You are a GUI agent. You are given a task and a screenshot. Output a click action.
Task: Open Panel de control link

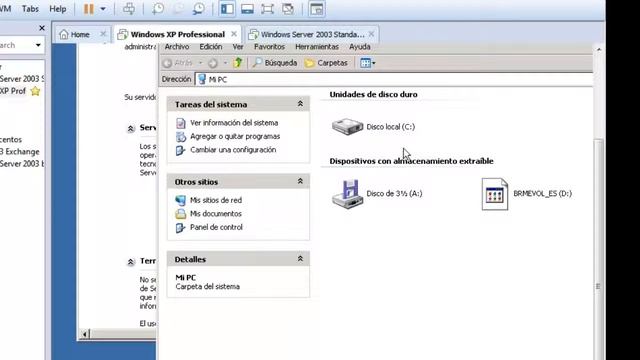coord(216,227)
